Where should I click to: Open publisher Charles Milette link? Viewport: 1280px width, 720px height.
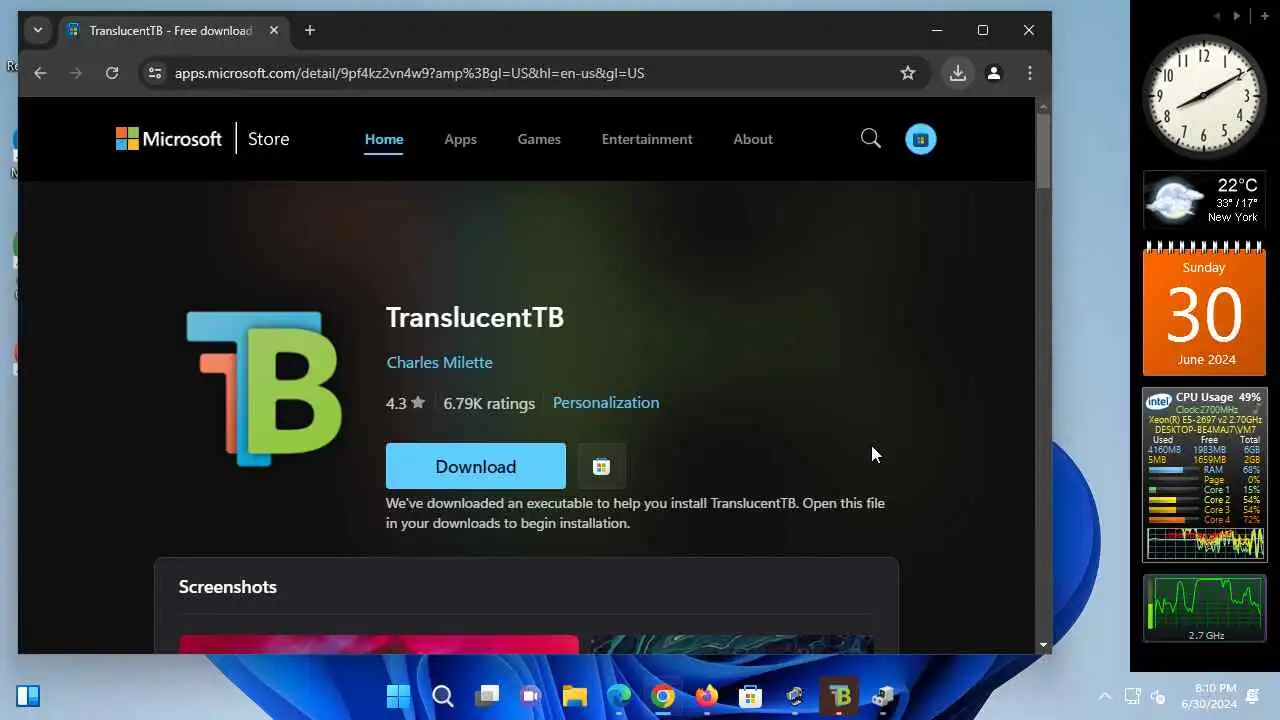tap(439, 362)
